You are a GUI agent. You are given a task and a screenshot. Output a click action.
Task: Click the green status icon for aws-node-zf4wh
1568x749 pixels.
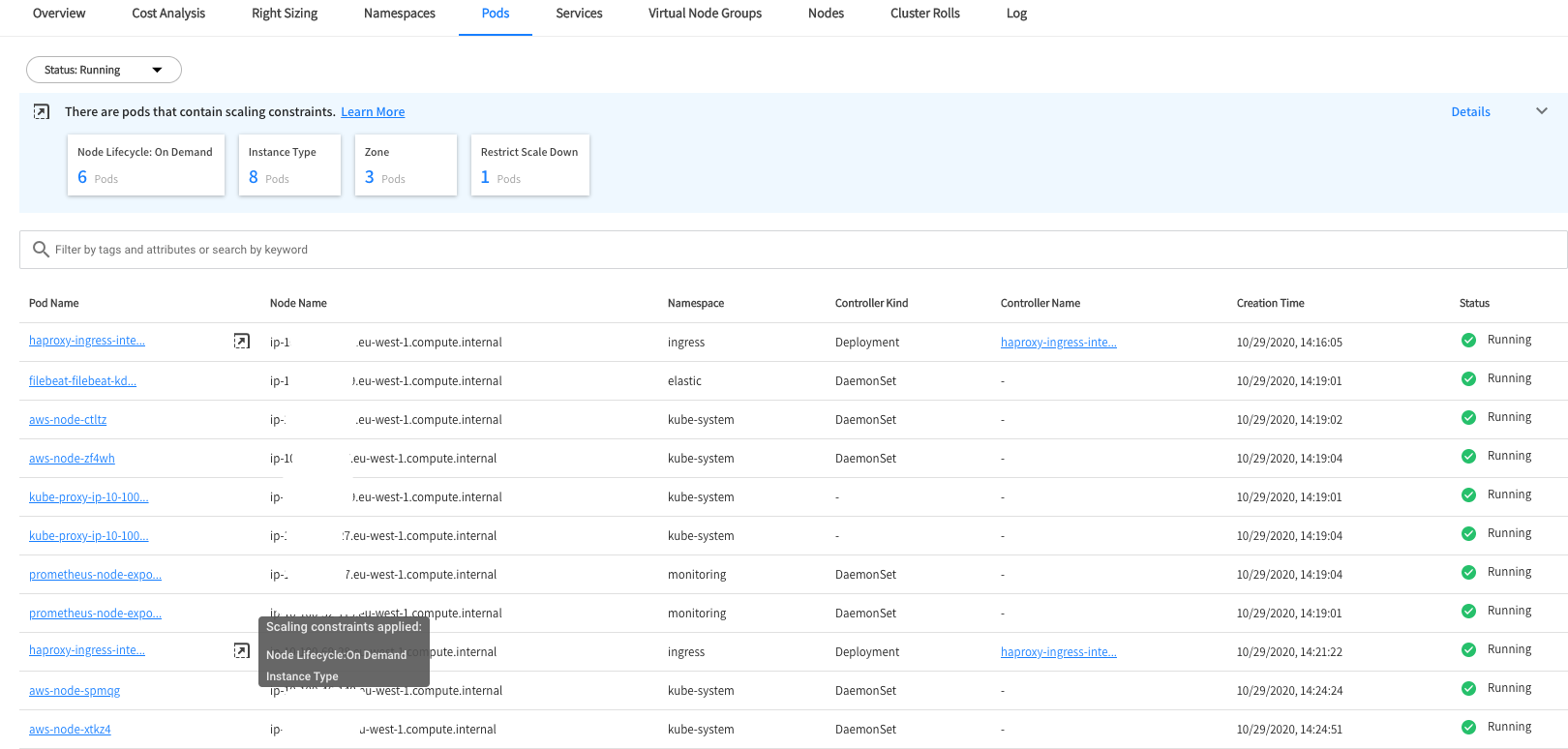tap(1468, 457)
